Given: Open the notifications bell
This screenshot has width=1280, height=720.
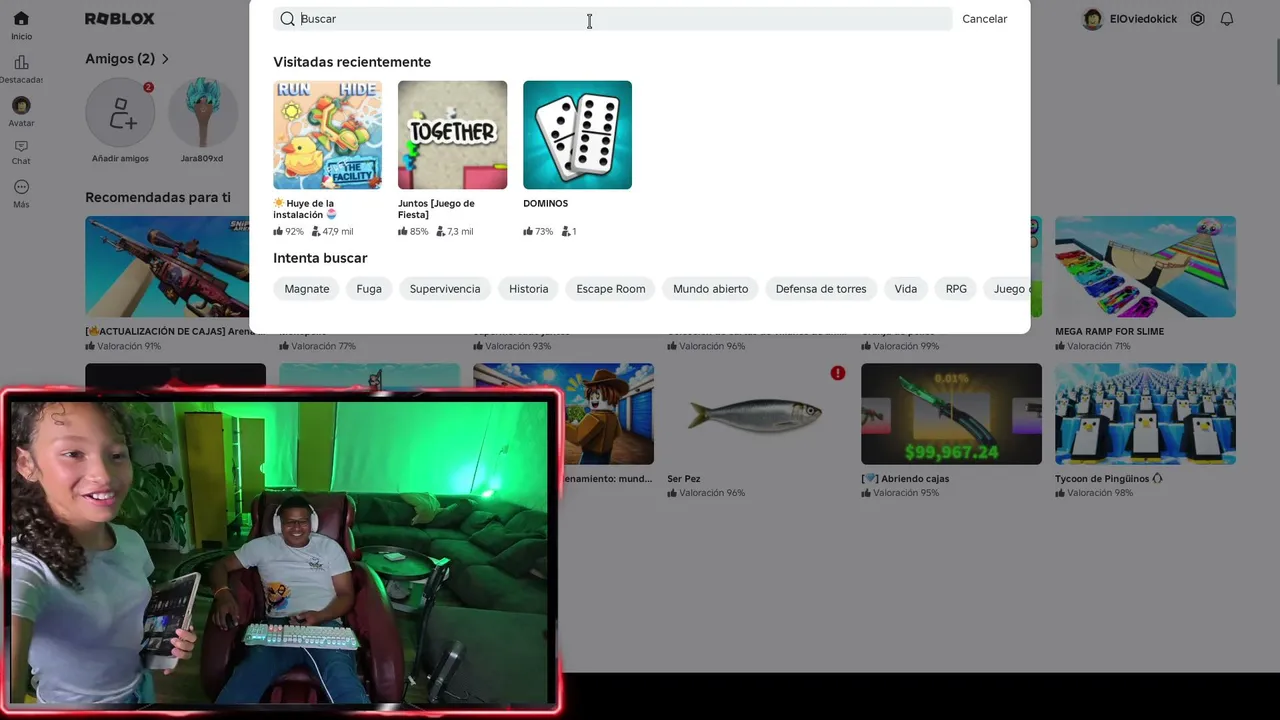Looking at the screenshot, I should click(x=1227, y=19).
